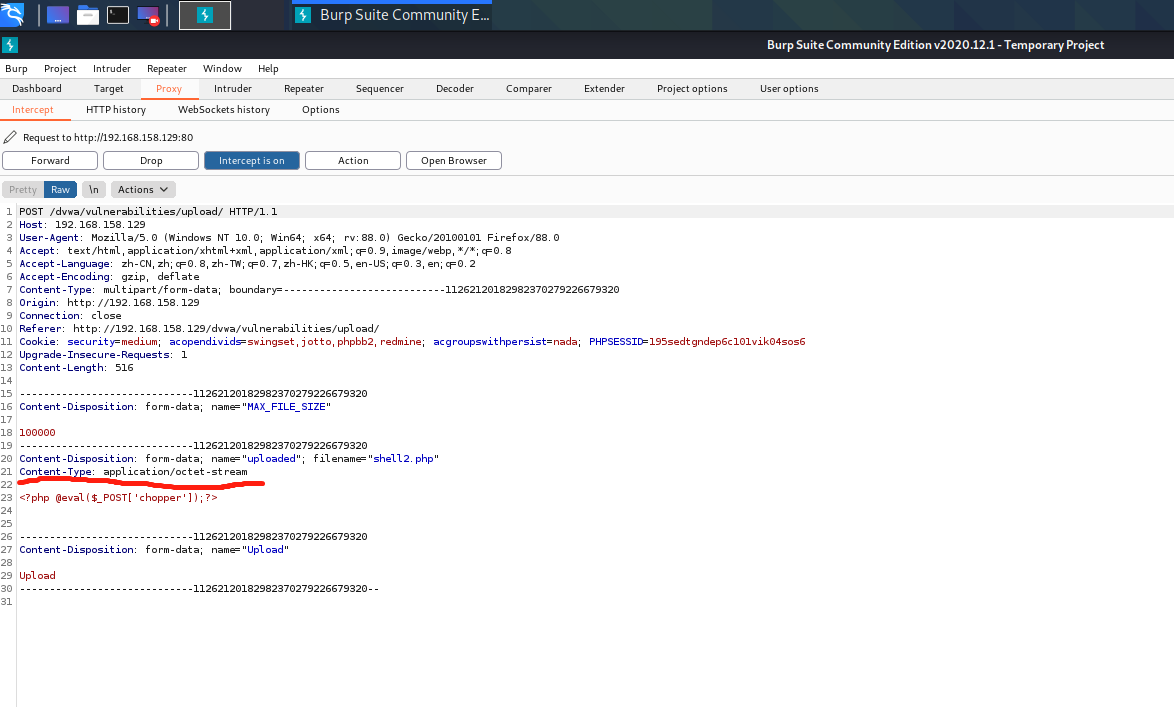Select the Intercept sub-tab
This screenshot has width=1174, height=707.
[x=33, y=109]
